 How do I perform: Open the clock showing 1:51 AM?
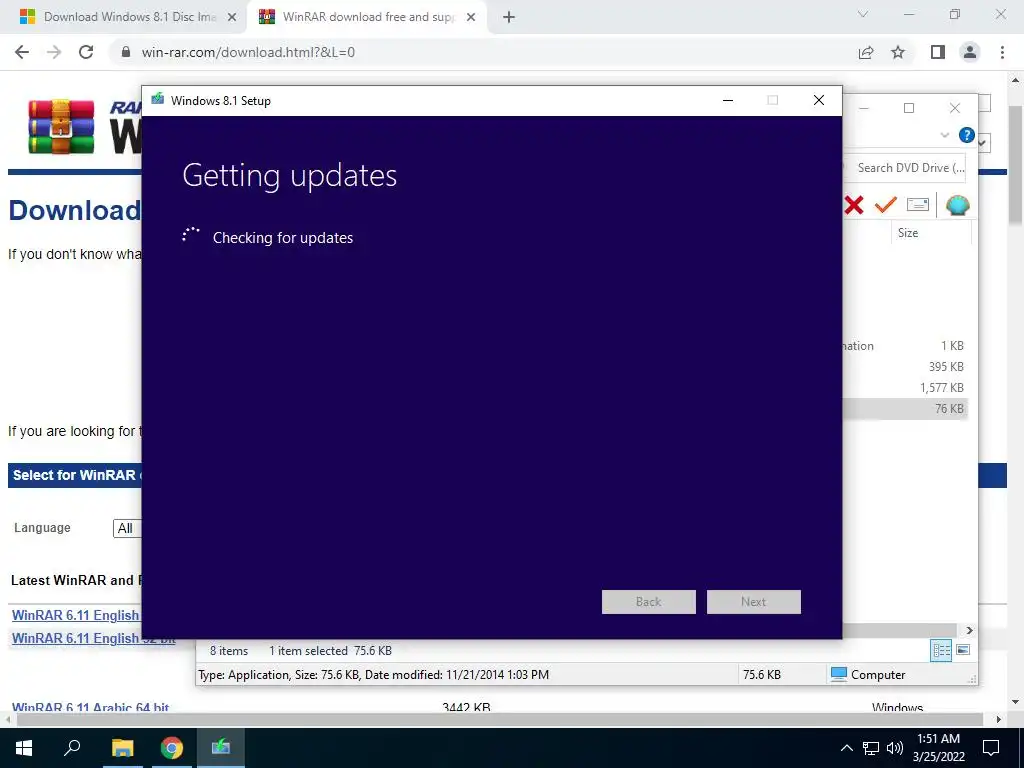tap(938, 748)
